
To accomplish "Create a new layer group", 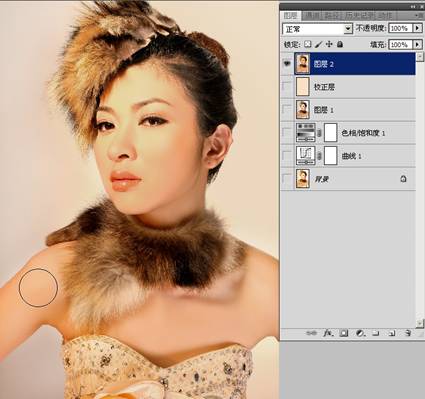I will coord(376,333).
